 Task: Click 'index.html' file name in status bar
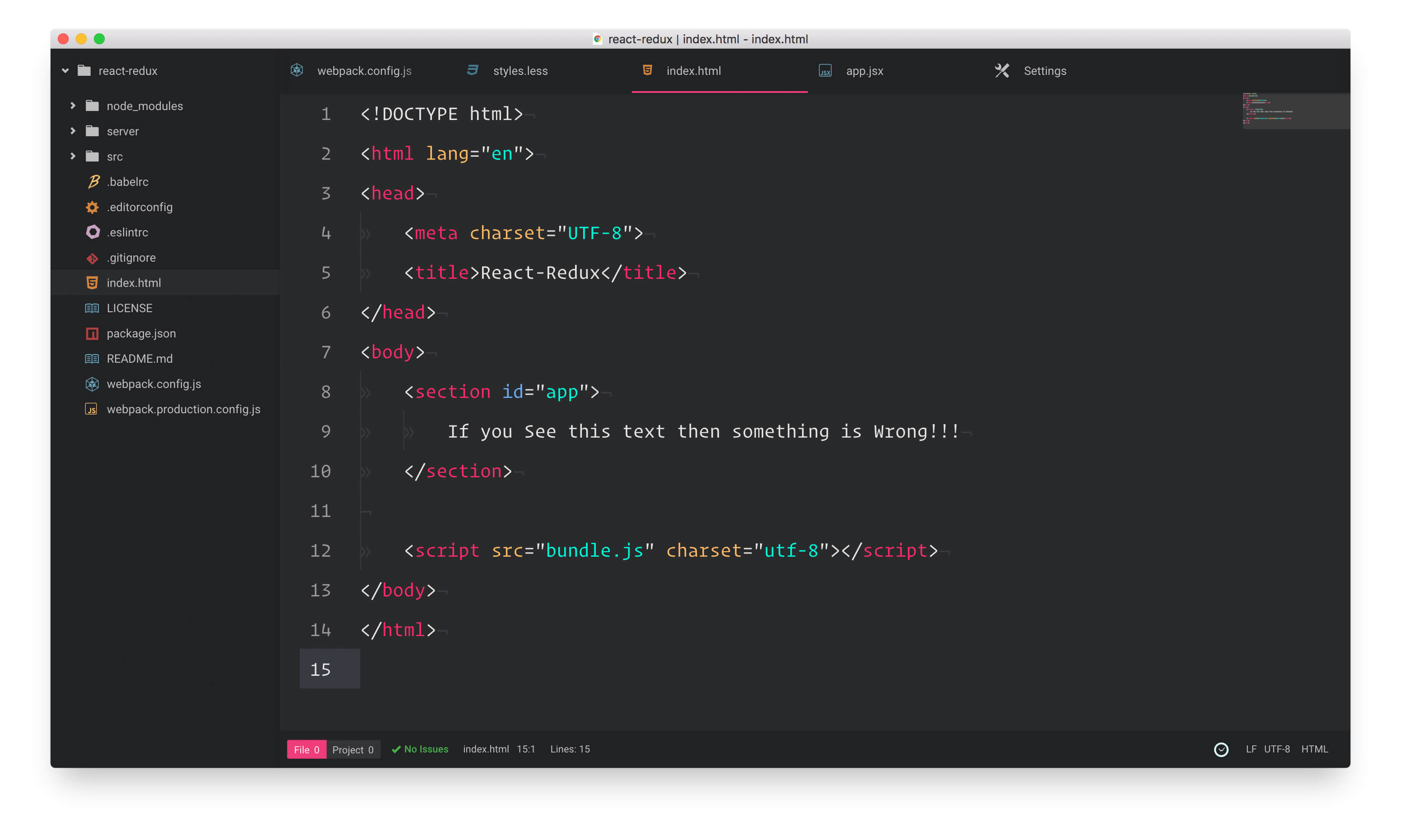[x=486, y=749]
